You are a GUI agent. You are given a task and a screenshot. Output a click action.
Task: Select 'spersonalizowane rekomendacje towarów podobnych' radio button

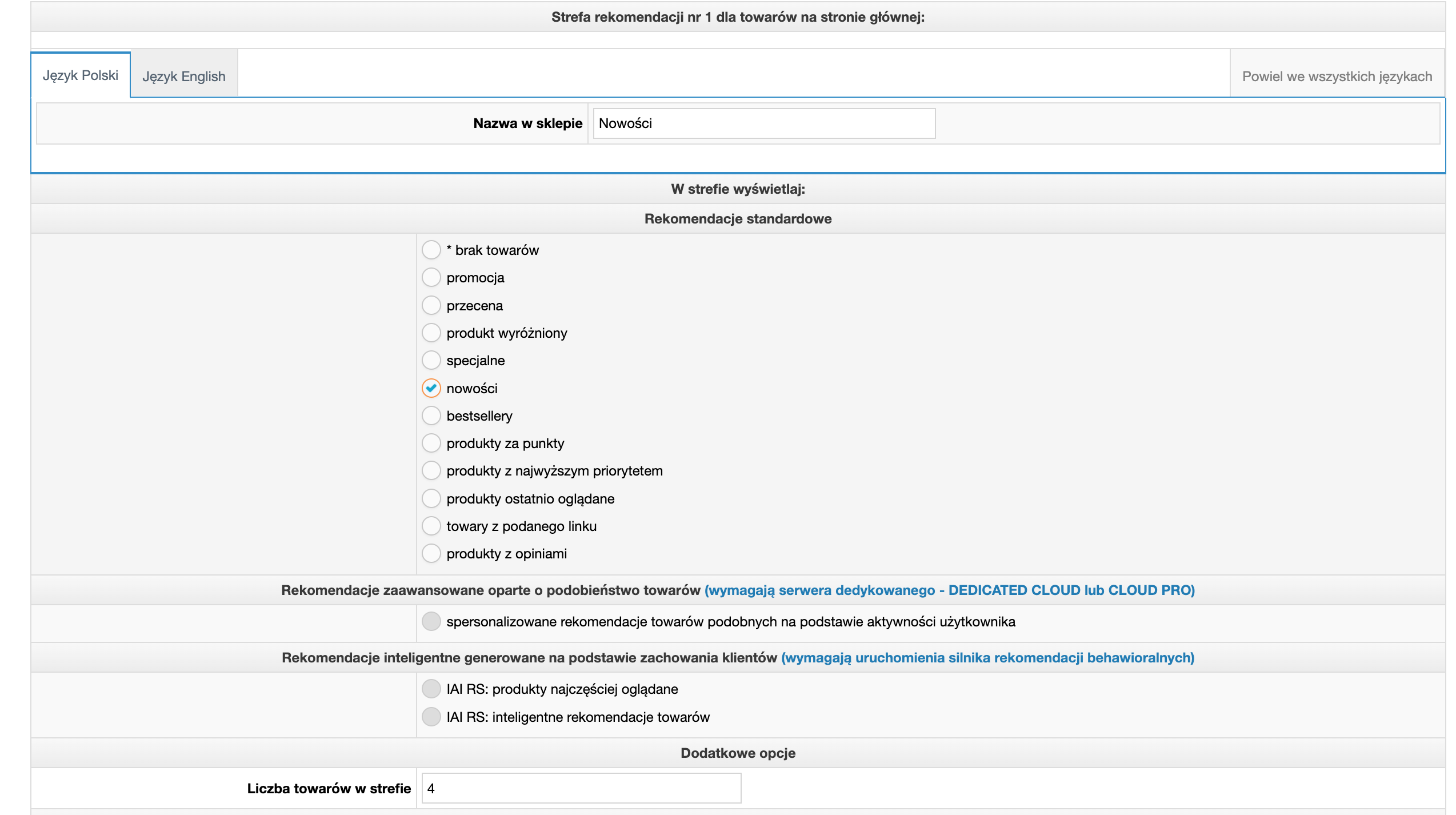(431, 621)
